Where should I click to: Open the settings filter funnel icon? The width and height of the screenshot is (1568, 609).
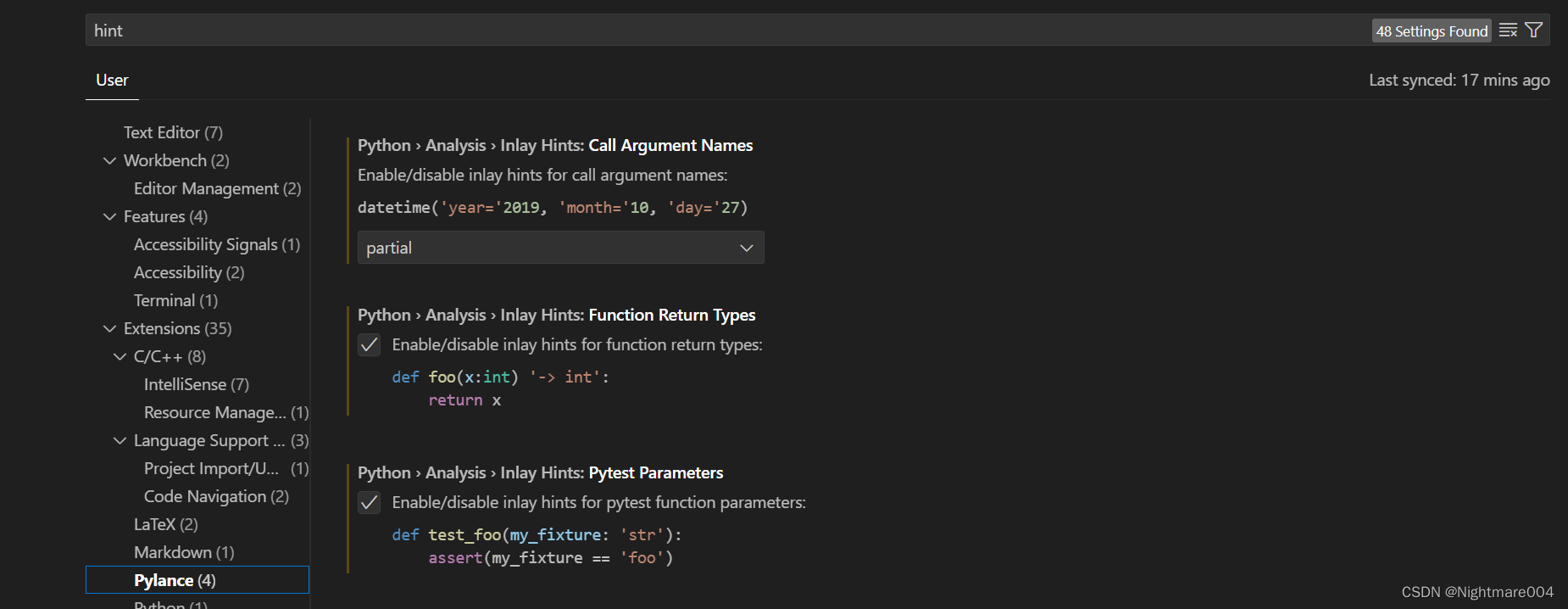pyautogui.click(x=1533, y=31)
